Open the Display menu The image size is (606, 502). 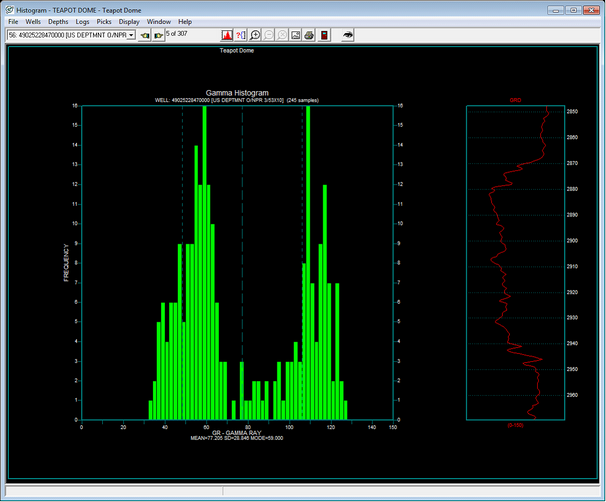129,21
